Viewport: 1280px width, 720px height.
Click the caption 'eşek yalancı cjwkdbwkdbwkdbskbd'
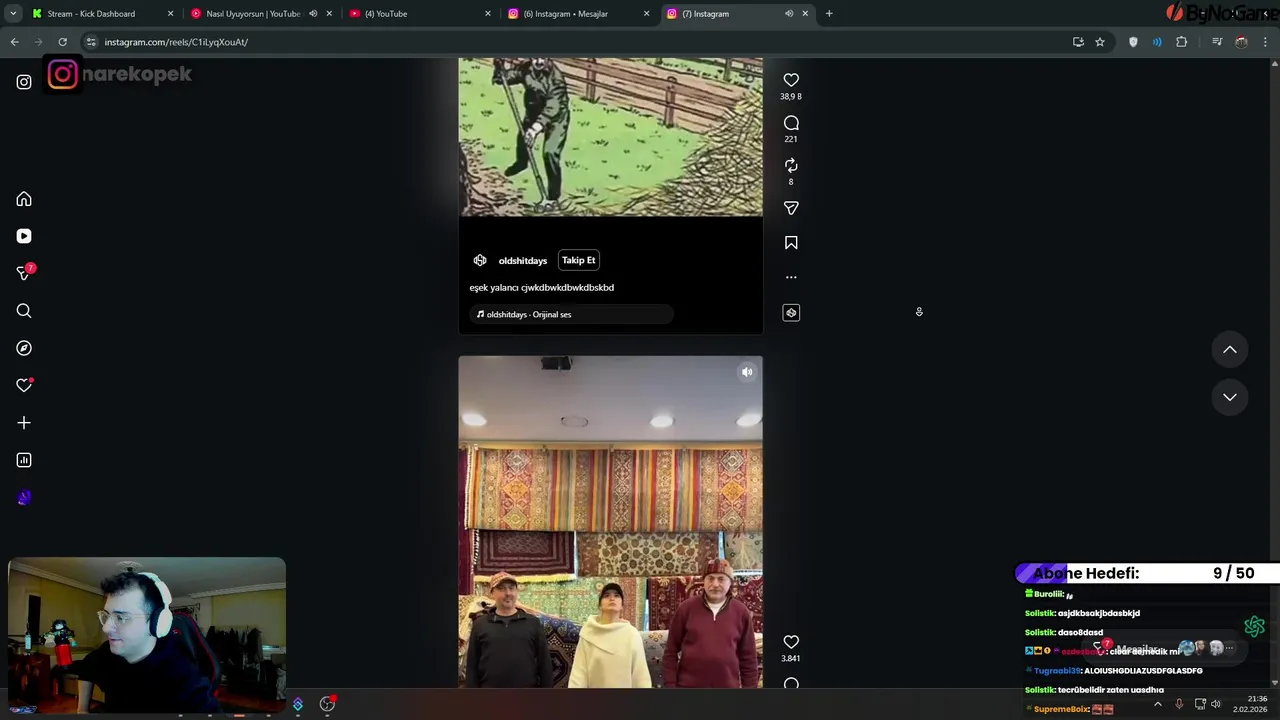(x=542, y=287)
